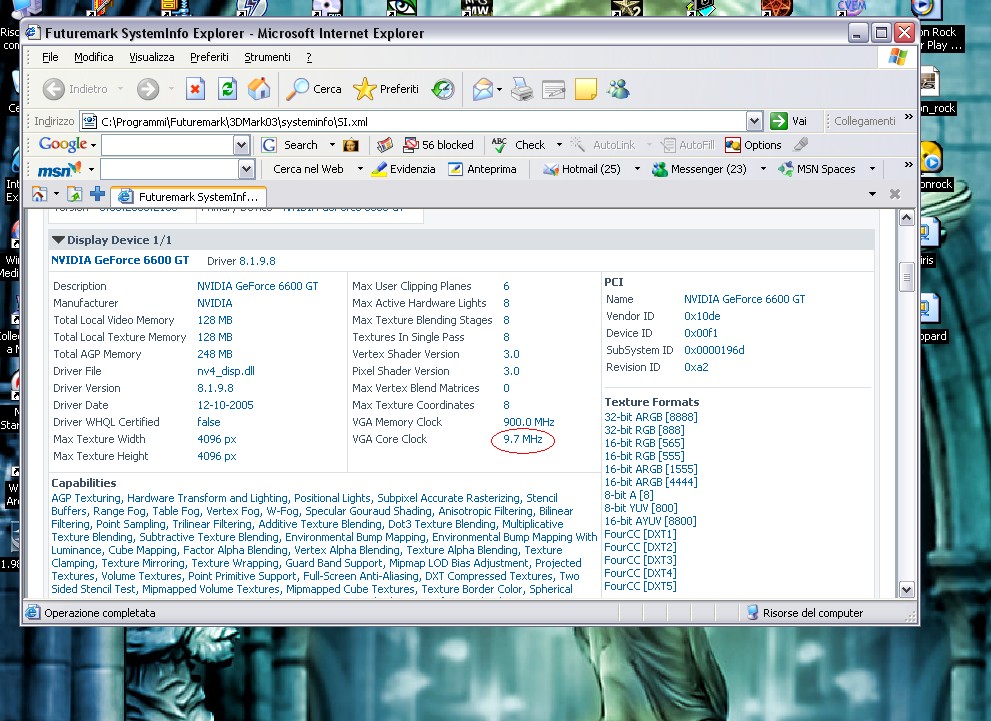Click the AutoFill icon on Google toolbar
The height and width of the screenshot is (721, 991).
coord(688,145)
